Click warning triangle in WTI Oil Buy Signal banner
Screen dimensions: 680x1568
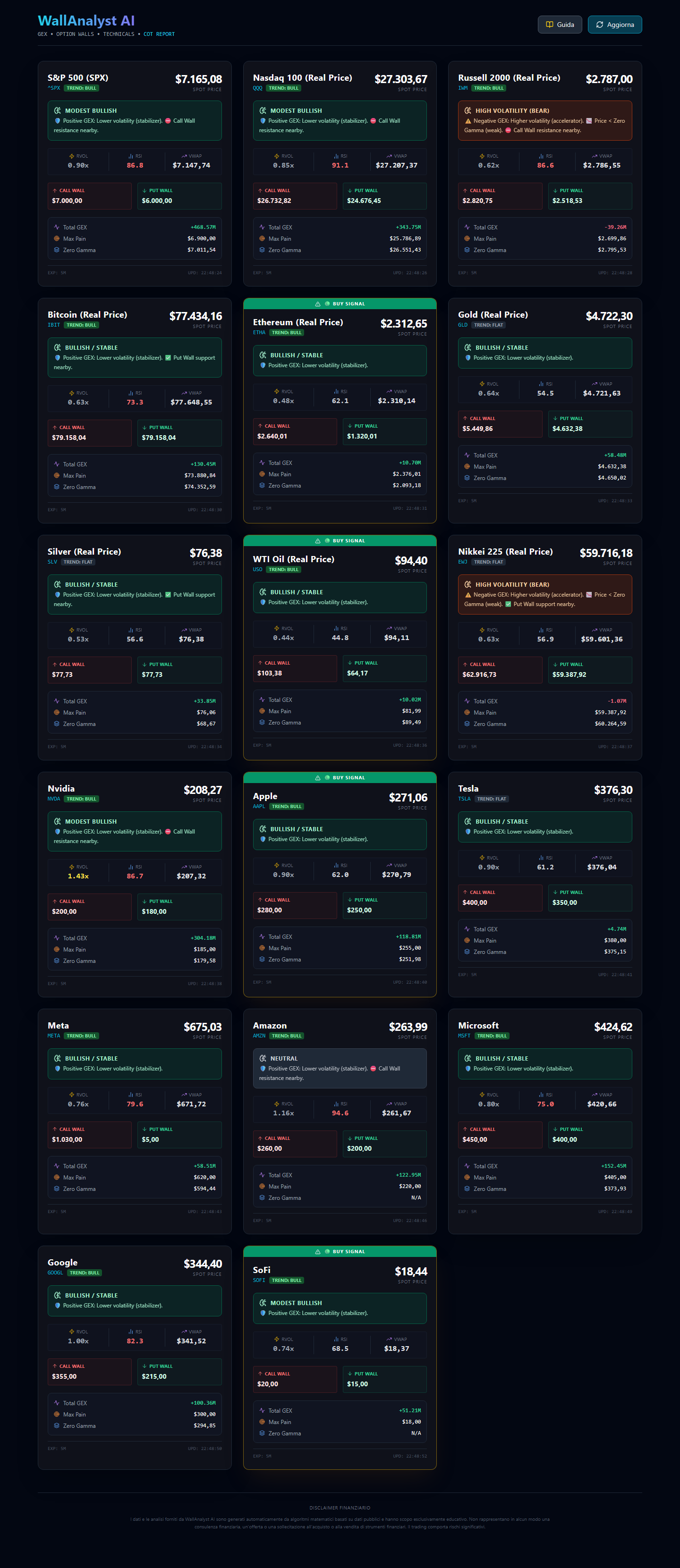318,540
